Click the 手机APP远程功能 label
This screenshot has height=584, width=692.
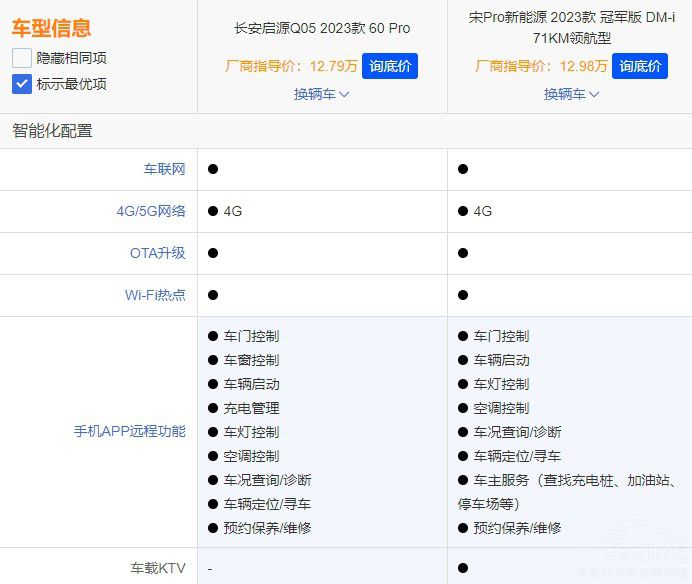(129, 431)
